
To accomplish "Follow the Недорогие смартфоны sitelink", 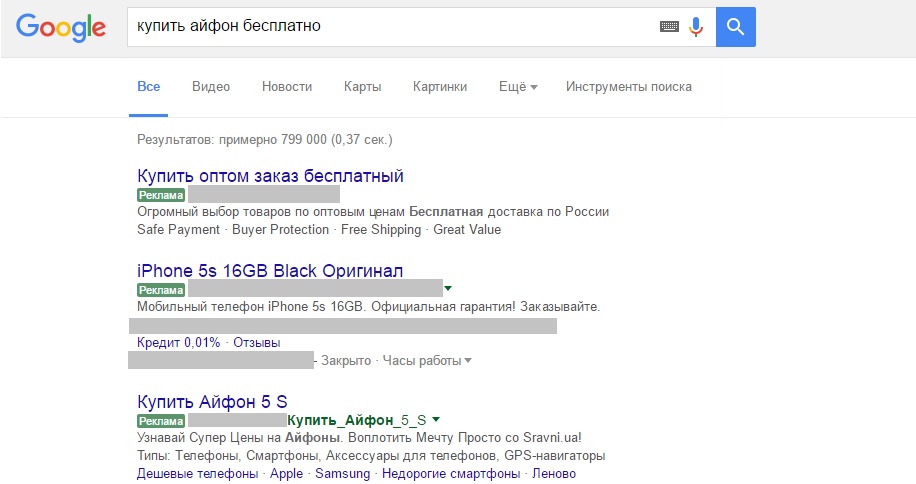I will 451,473.
